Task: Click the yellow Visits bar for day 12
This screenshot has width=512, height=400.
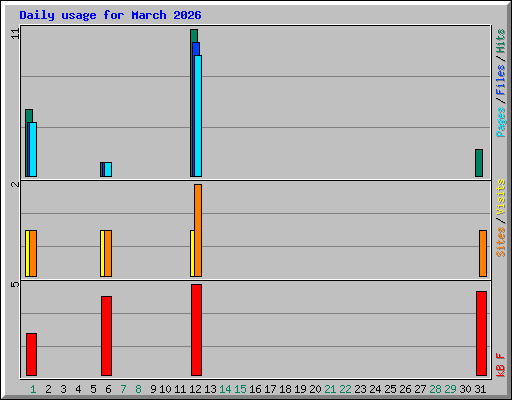Action: pos(192,253)
